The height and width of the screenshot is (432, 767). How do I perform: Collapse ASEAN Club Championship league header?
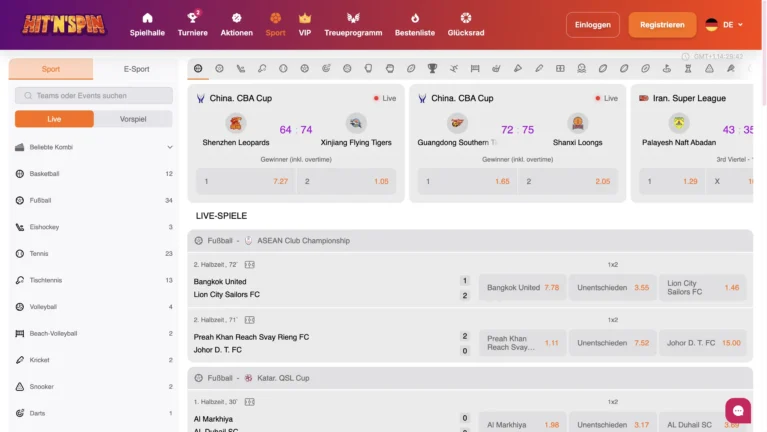(x=470, y=241)
